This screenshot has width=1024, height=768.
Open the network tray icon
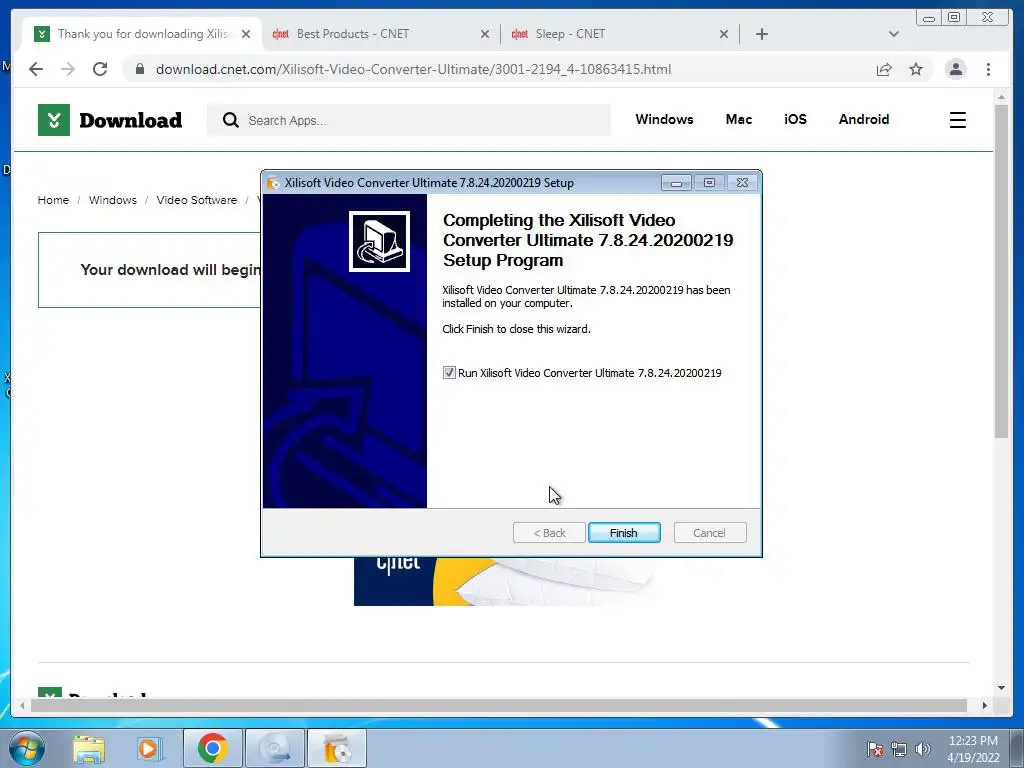[899, 749]
